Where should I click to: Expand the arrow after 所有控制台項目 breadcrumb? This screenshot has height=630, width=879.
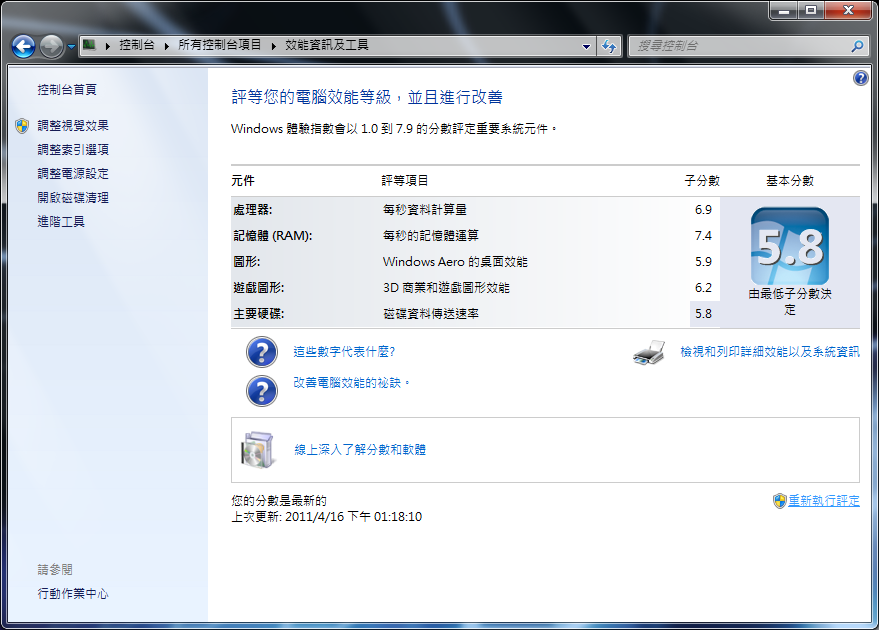point(274,46)
